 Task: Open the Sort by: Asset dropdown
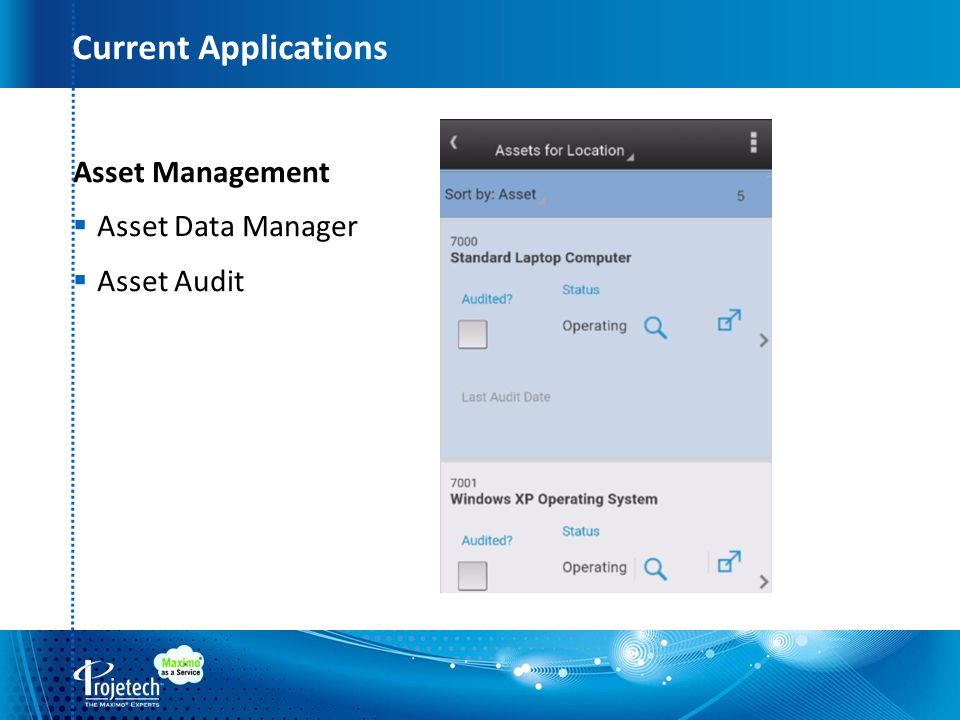click(x=495, y=195)
